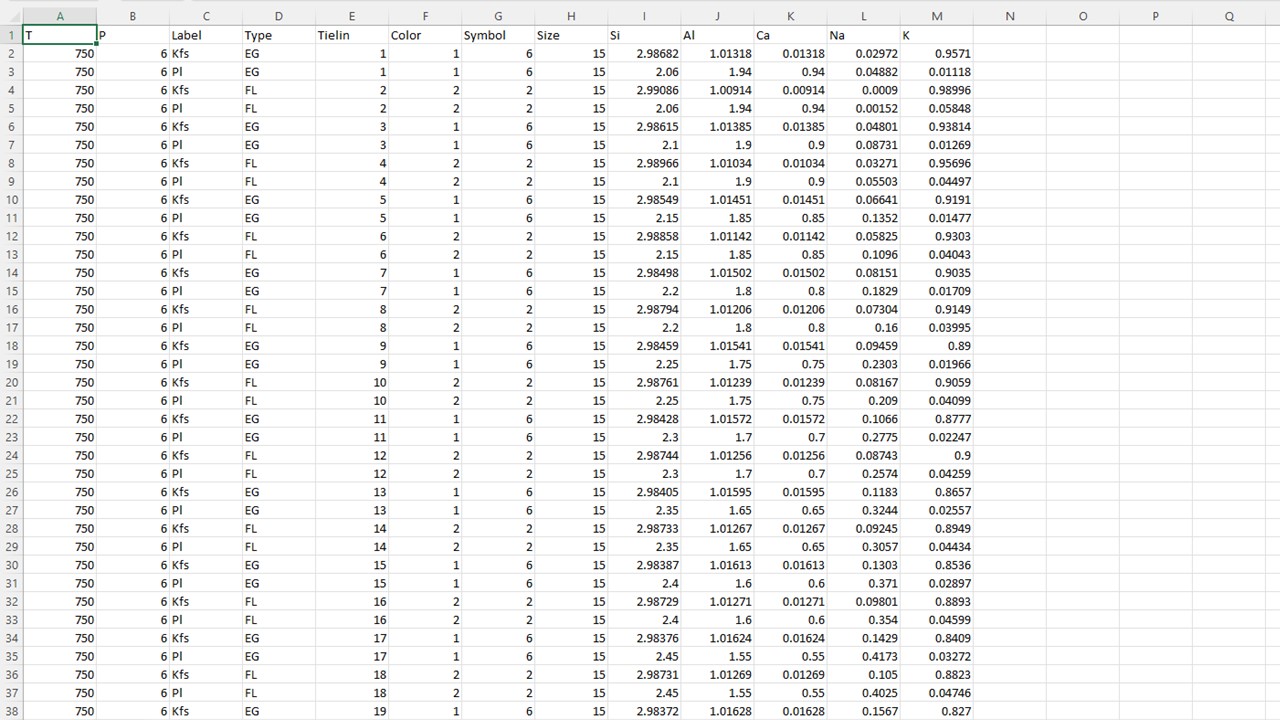Viewport: 1280px width, 720px height.
Task: Select the cell with value 2.98682
Action: point(643,54)
